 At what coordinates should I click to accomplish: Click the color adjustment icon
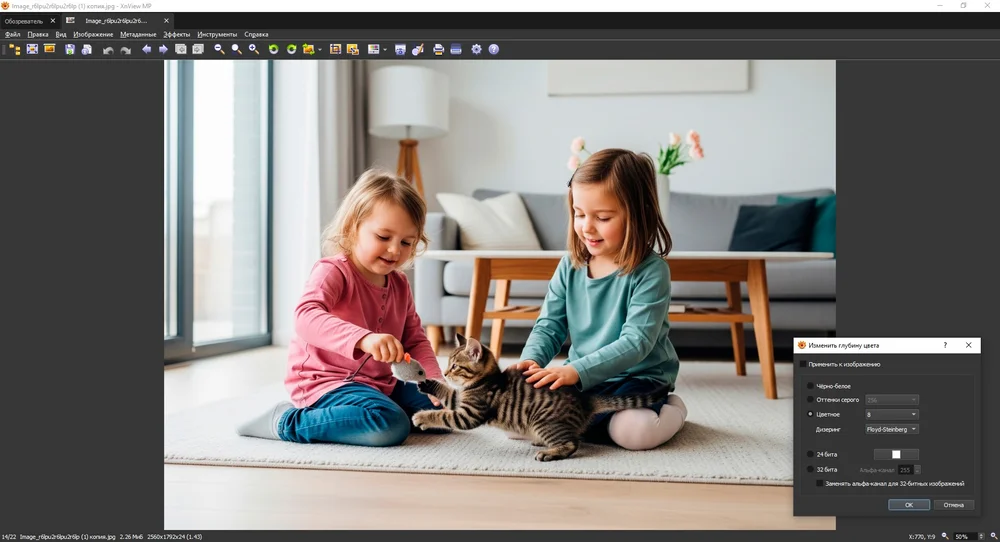[x=374, y=49]
